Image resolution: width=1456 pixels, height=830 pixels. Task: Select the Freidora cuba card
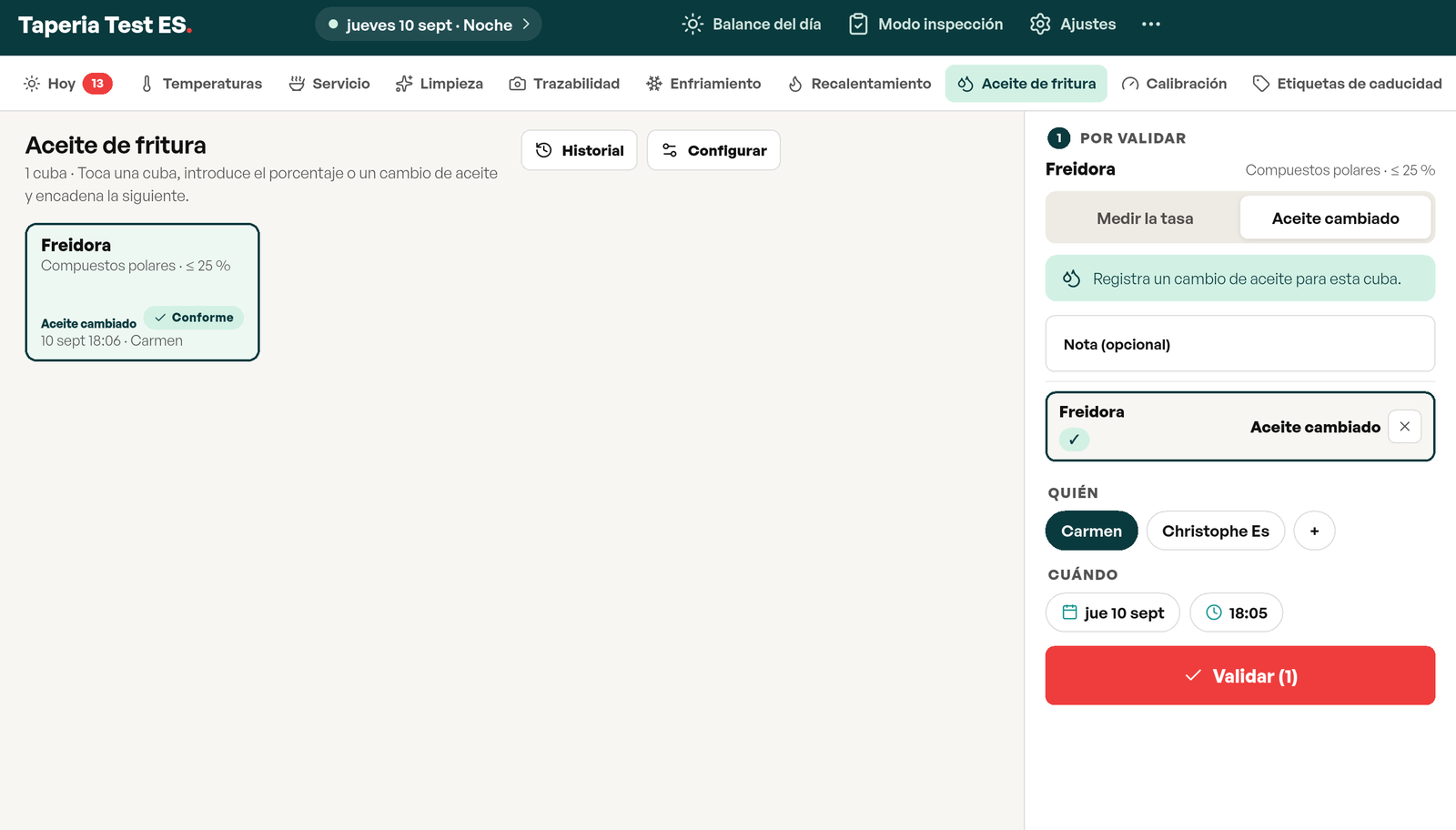coord(142,292)
